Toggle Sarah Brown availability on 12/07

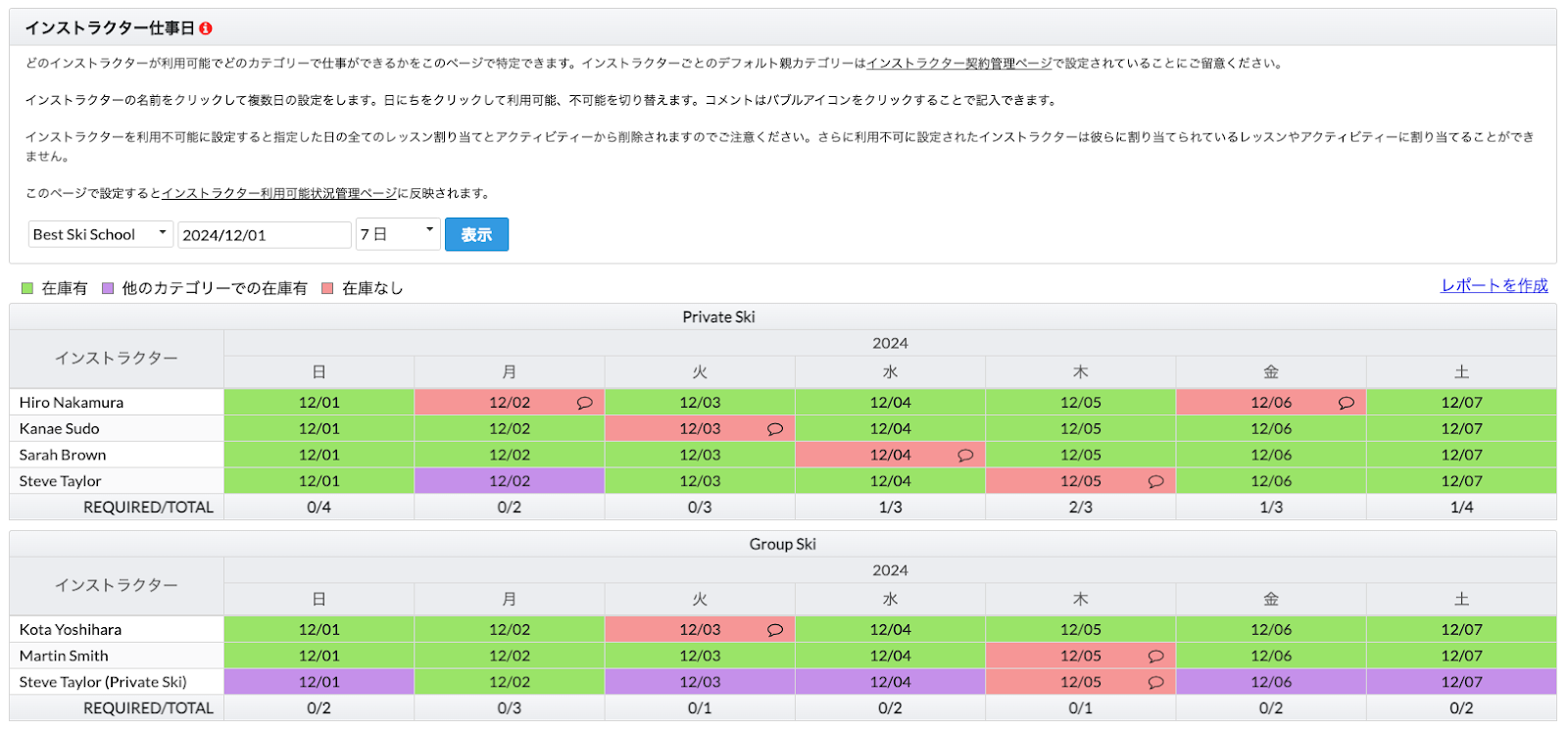1460,456
